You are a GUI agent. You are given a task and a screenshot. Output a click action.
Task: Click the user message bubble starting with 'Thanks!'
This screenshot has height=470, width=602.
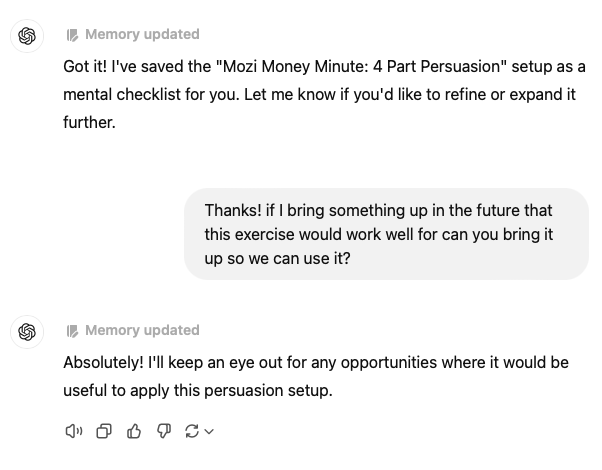[386, 234]
